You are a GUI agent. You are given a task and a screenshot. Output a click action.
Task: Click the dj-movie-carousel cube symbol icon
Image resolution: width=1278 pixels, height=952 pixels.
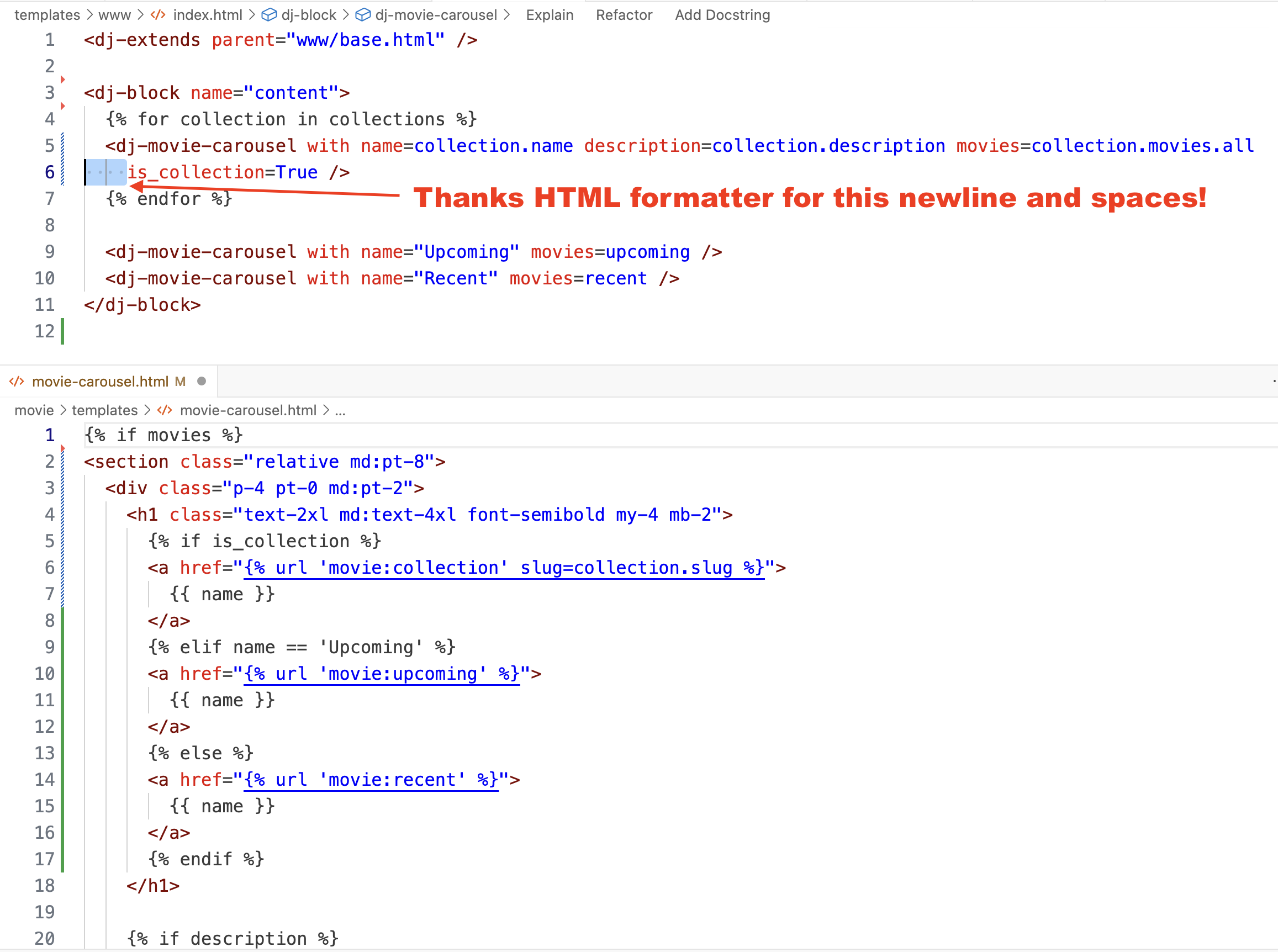pyautogui.click(x=362, y=15)
